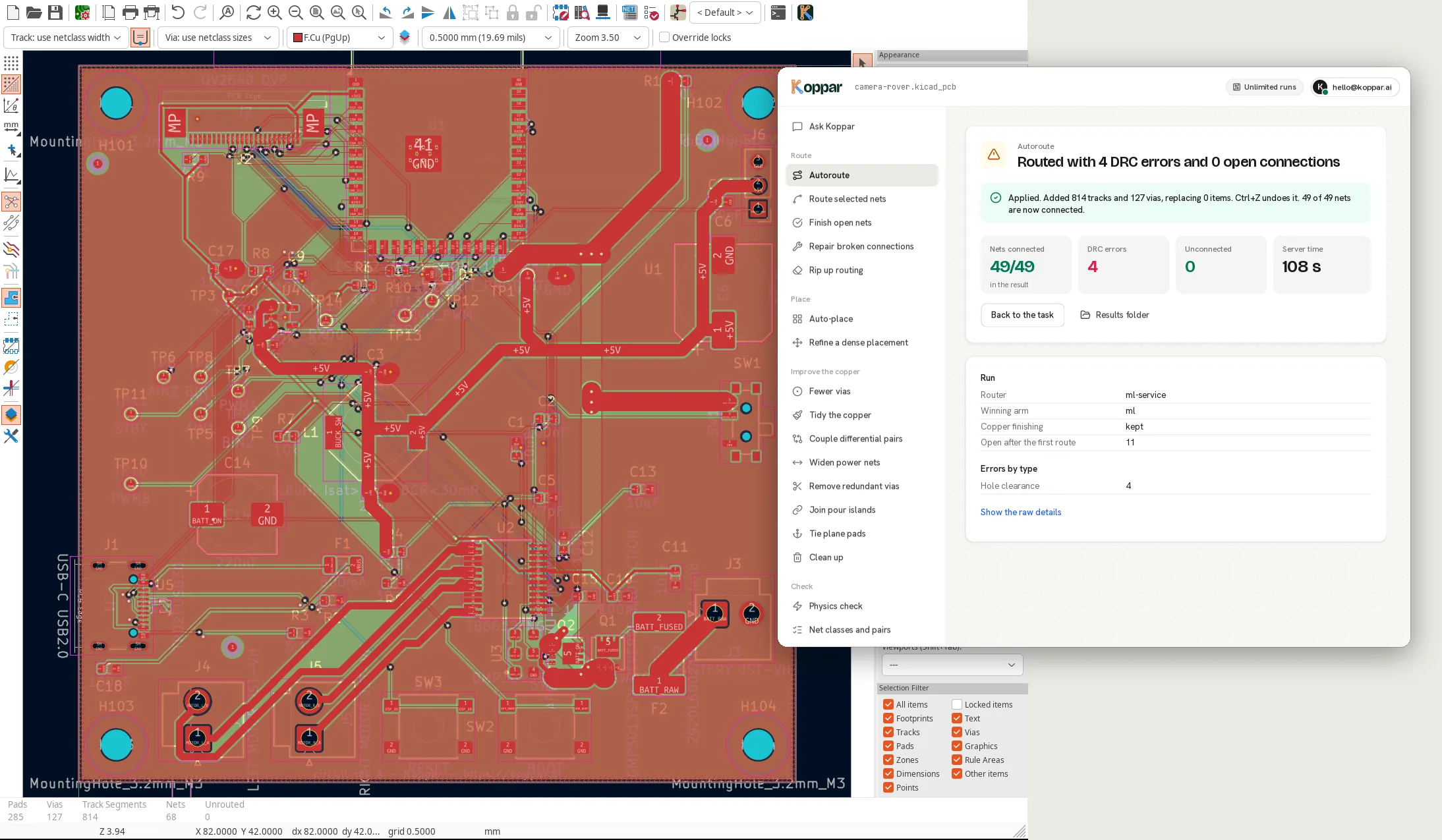Click the Zoom In icon

point(275,13)
